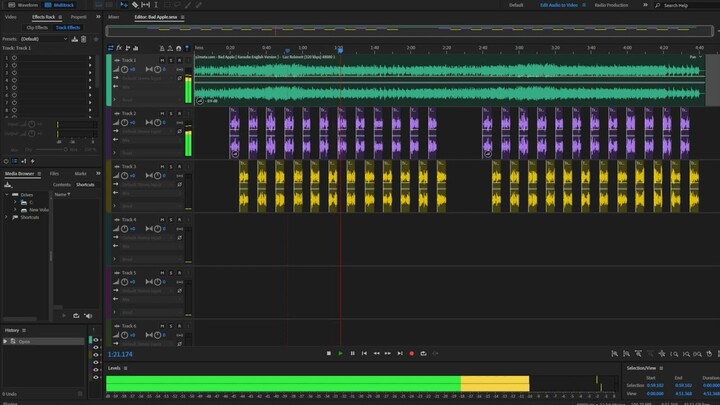Click the current time display 1:21.174
Image resolution: width=720 pixels, height=405 pixels.
pyautogui.click(x=120, y=354)
